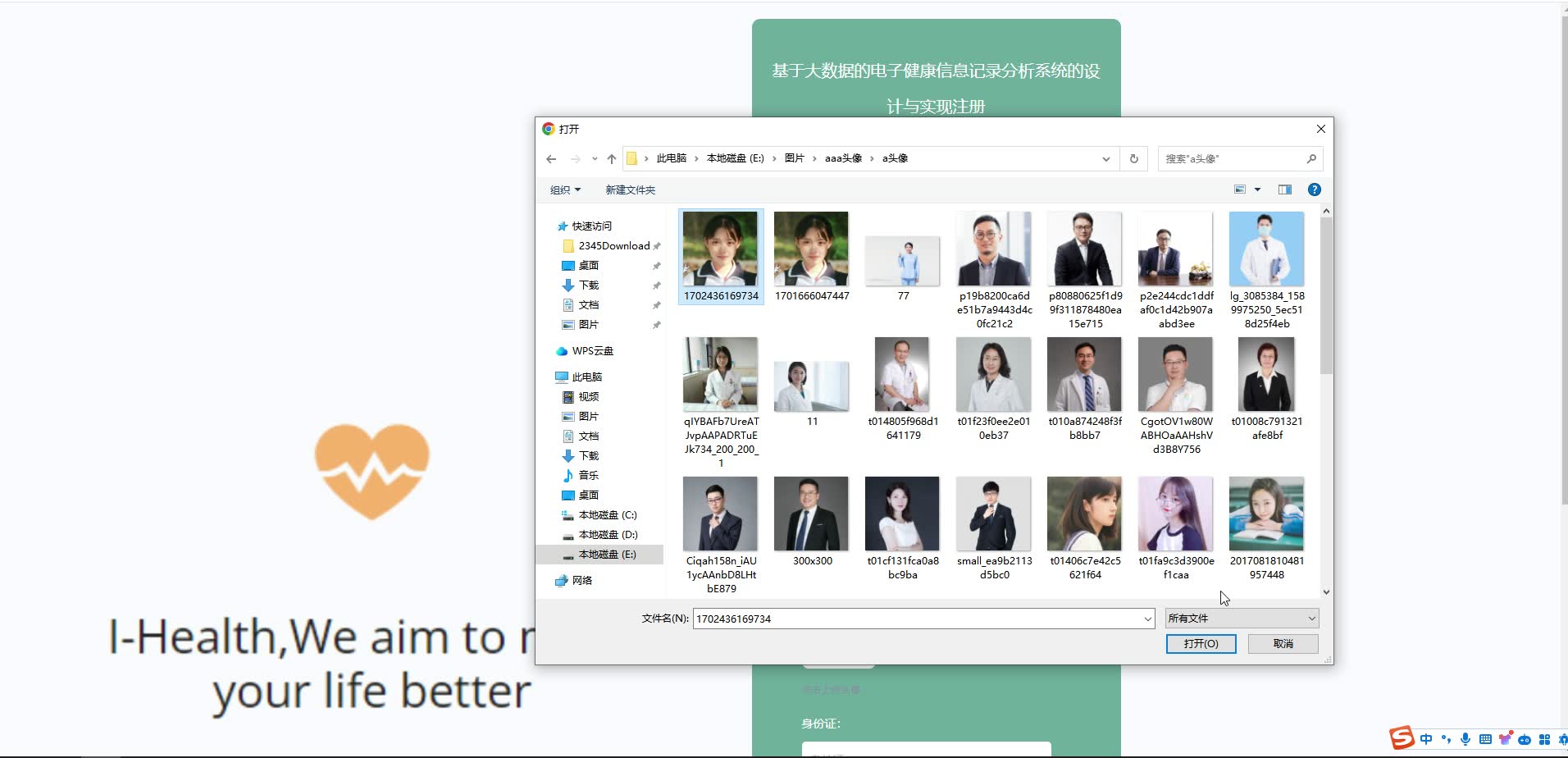Click the 新建文件夹 button
The height and width of the screenshot is (758, 1568).
pyautogui.click(x=630, y=189)
